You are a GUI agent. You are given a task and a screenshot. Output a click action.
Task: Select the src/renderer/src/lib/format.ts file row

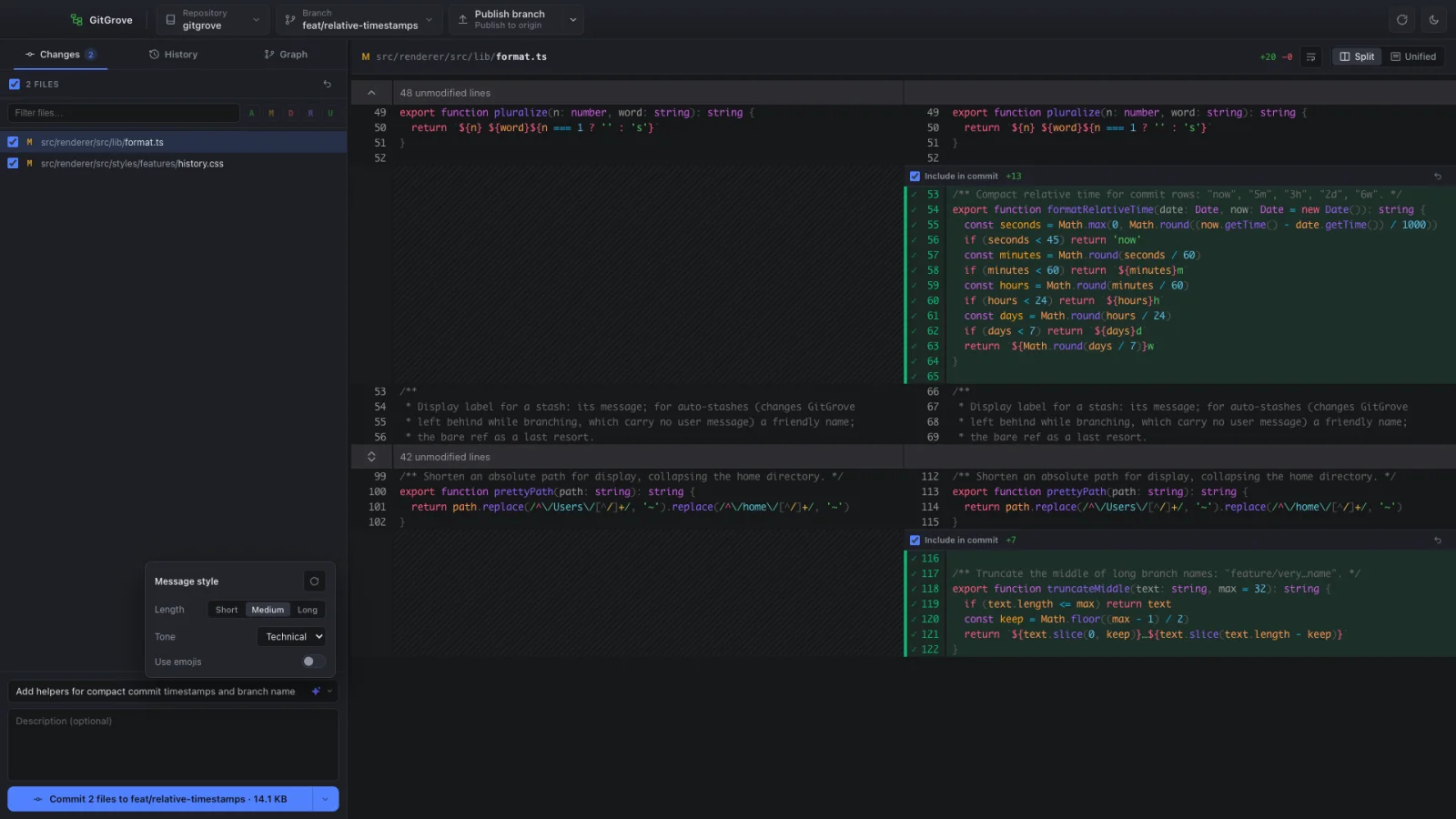173,142
